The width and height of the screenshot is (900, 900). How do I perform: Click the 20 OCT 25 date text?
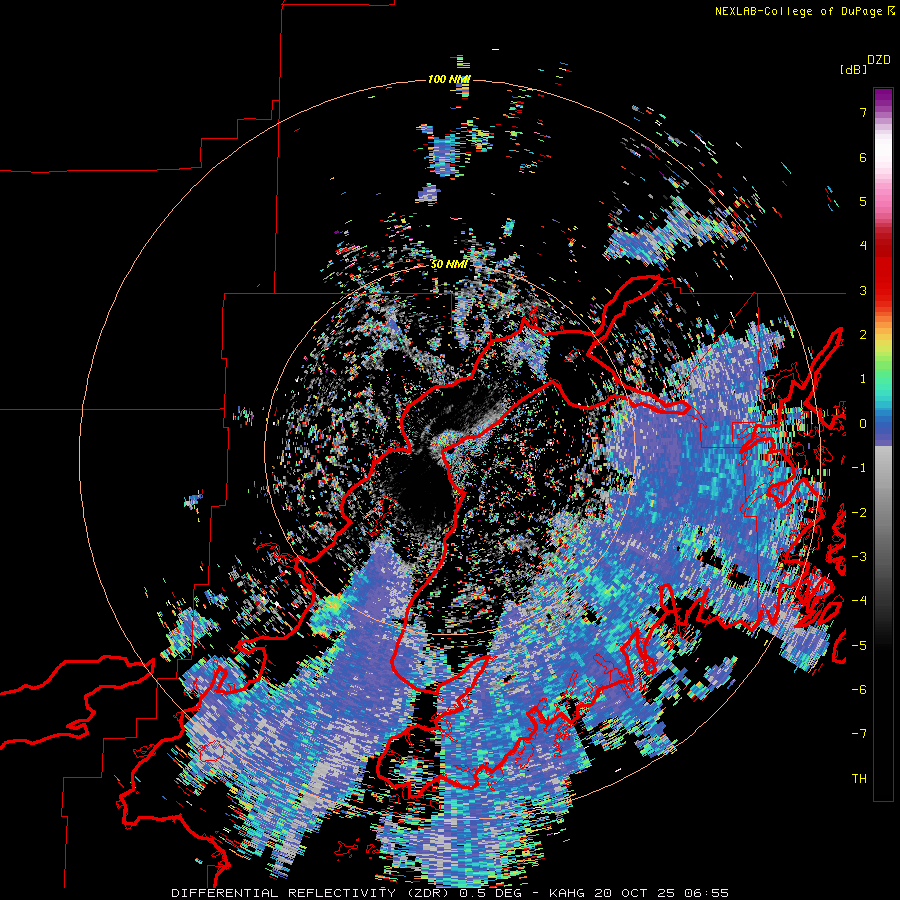click(x=638, y=893)
